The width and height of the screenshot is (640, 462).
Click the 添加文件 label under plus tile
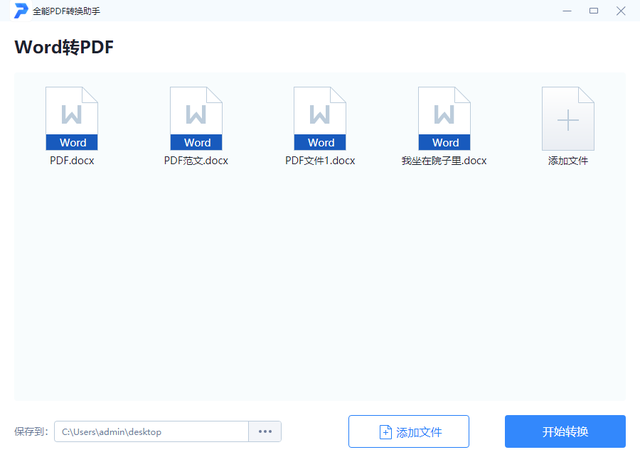[568, 161]
